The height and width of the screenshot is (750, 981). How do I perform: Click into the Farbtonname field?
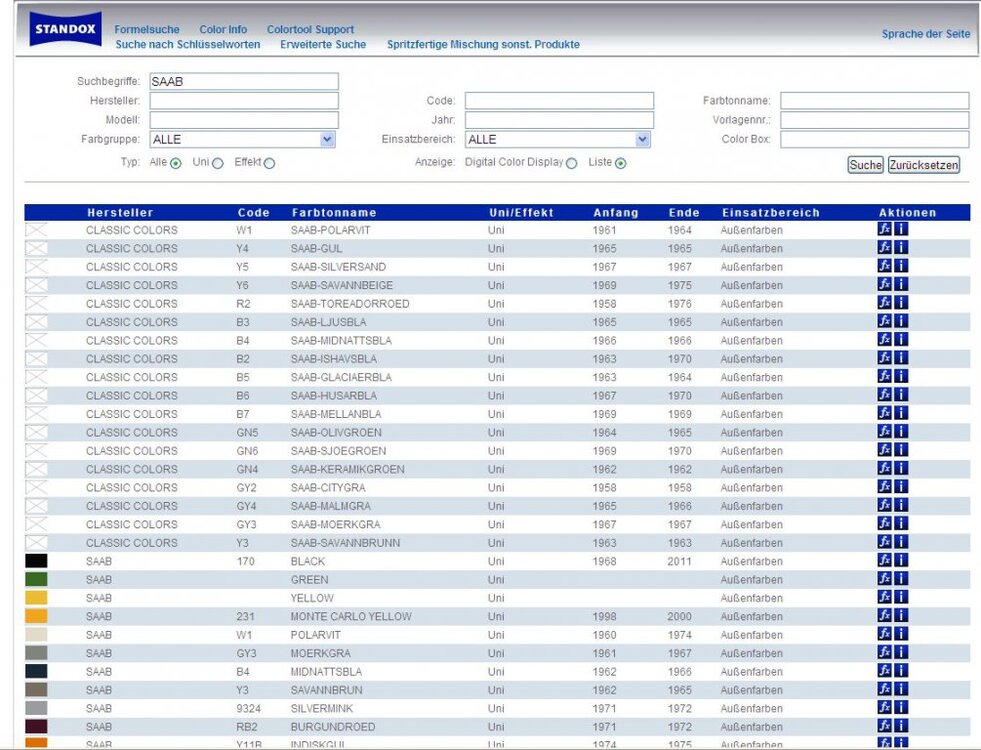[x=875, y=101]
